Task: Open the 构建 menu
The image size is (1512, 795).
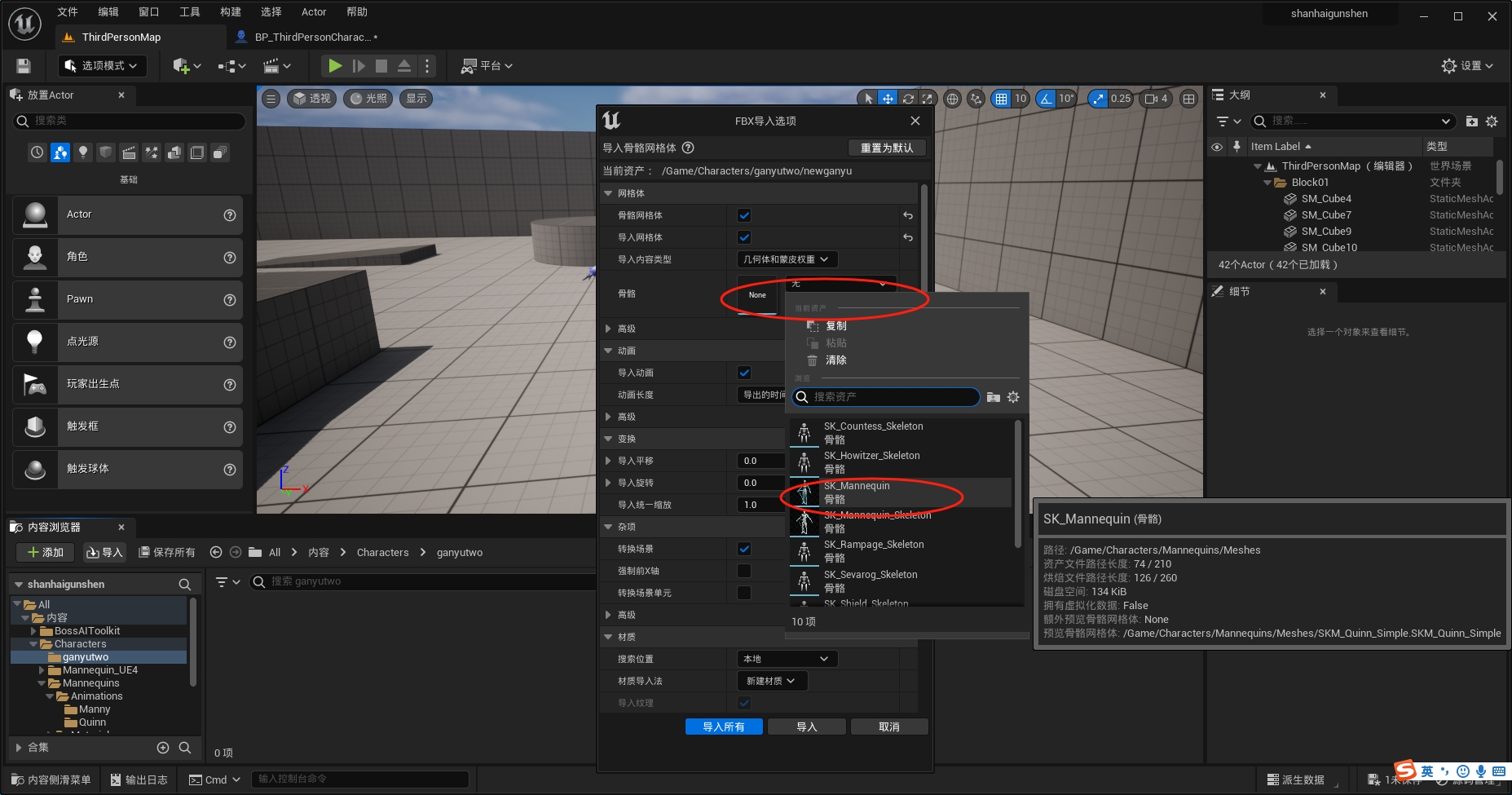Action: (231, 12)
